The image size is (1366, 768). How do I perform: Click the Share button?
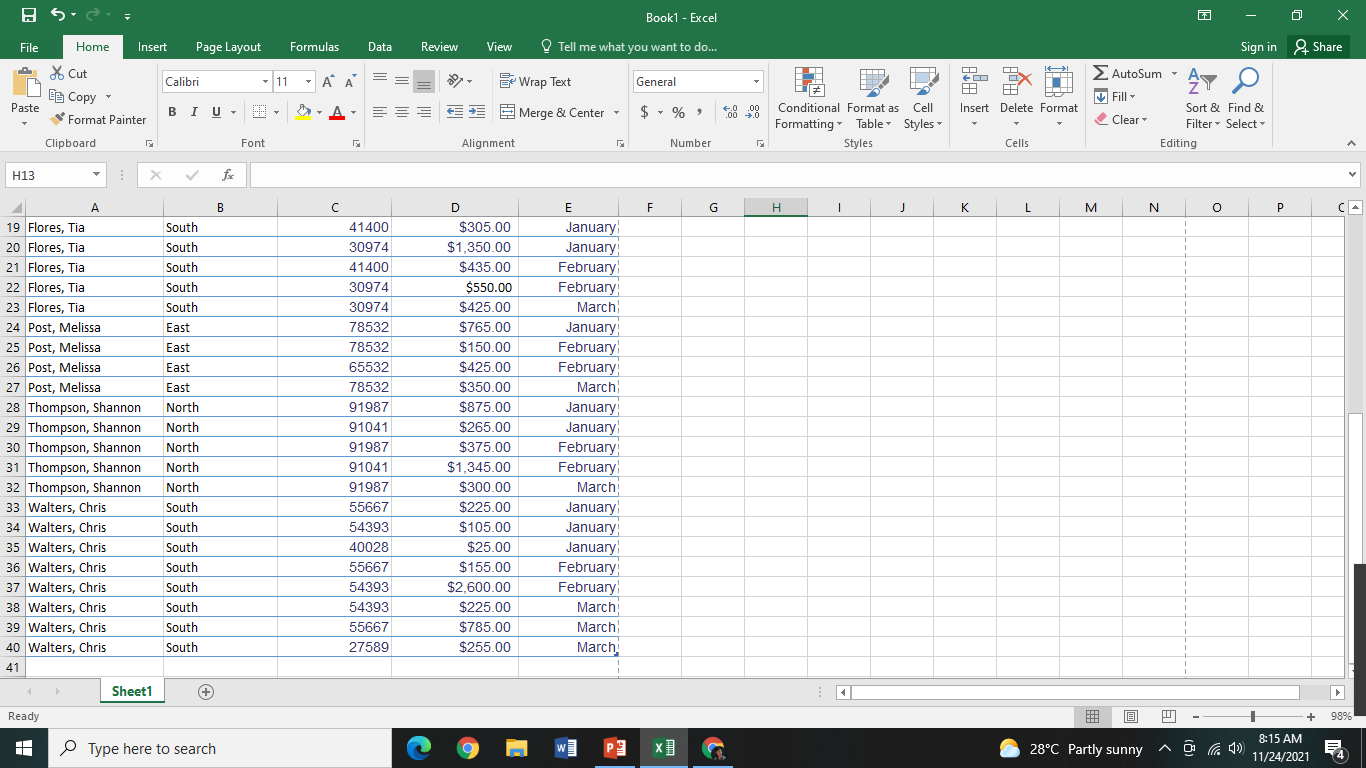click(1318, 47)
